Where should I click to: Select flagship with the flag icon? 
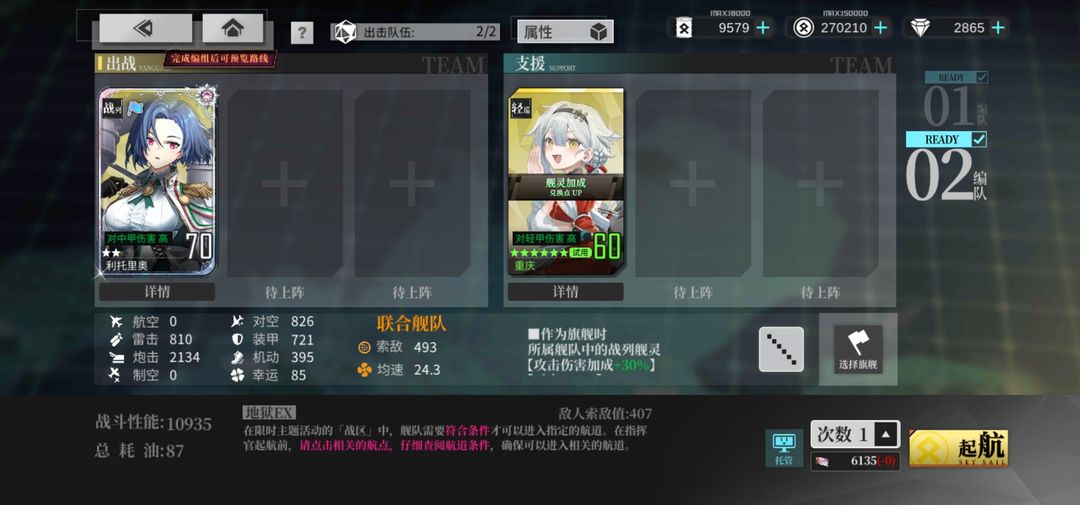(x=858, y=349)
